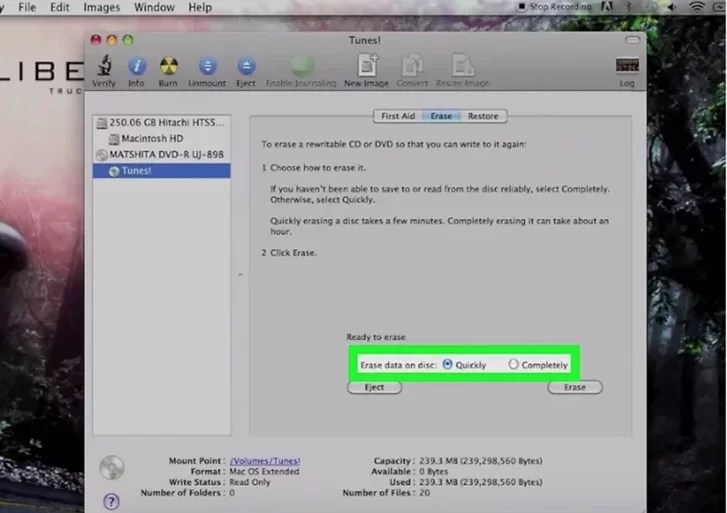Click the 'Ready to erase' status text
Screen dimensions: 727x513
click(x=376, y=337)
